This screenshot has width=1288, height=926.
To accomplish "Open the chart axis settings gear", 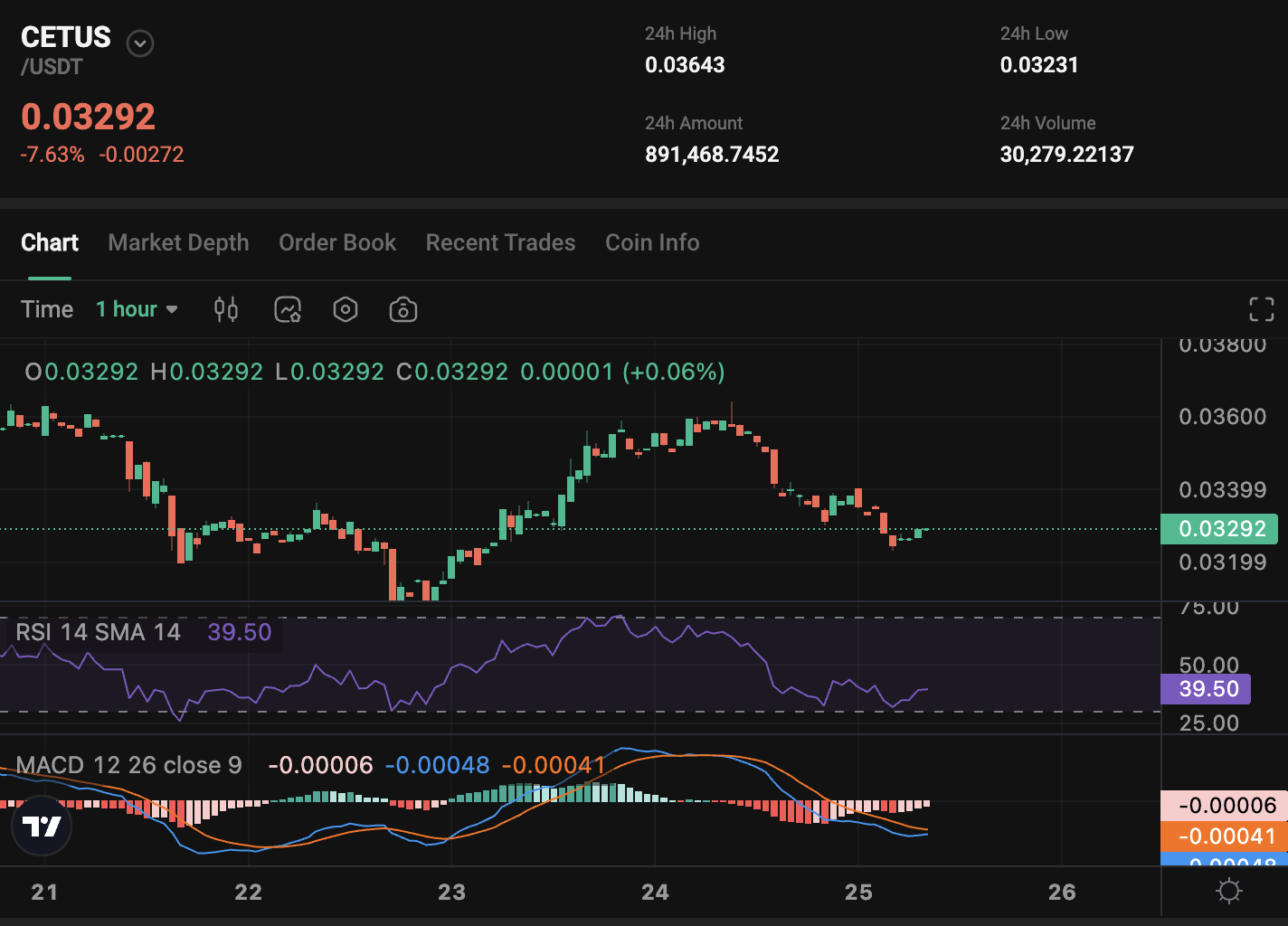I will [x=1229, y=892].
